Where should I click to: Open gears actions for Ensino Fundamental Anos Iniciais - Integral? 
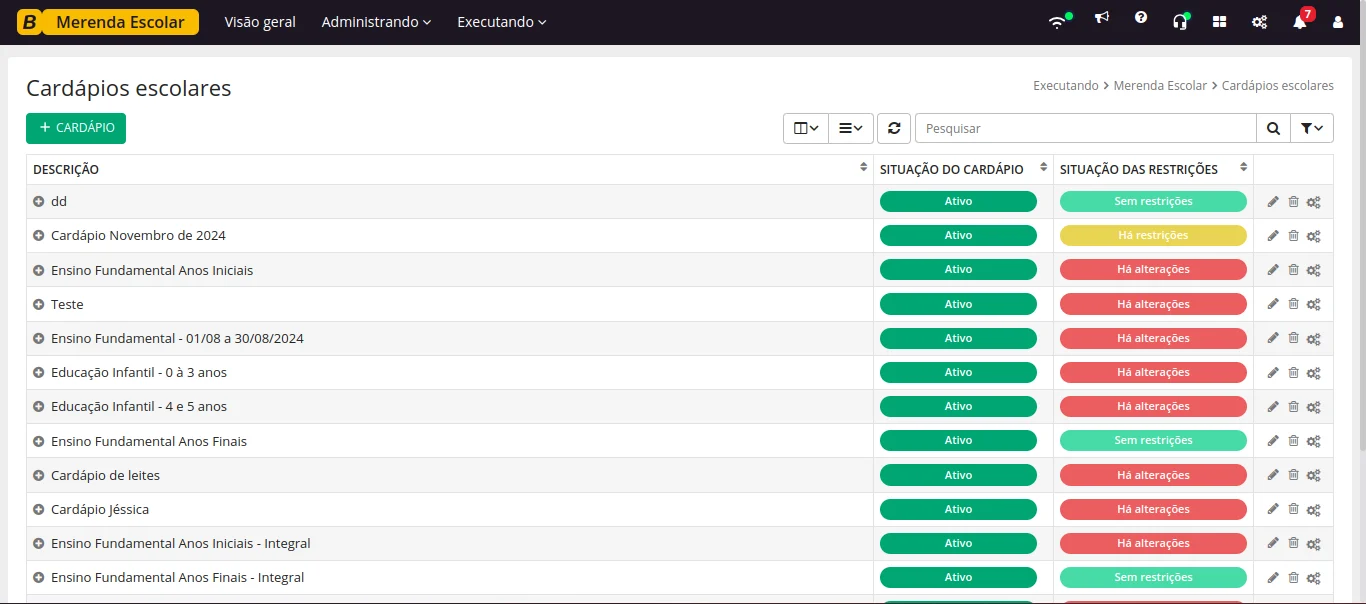click(1314, 543)
